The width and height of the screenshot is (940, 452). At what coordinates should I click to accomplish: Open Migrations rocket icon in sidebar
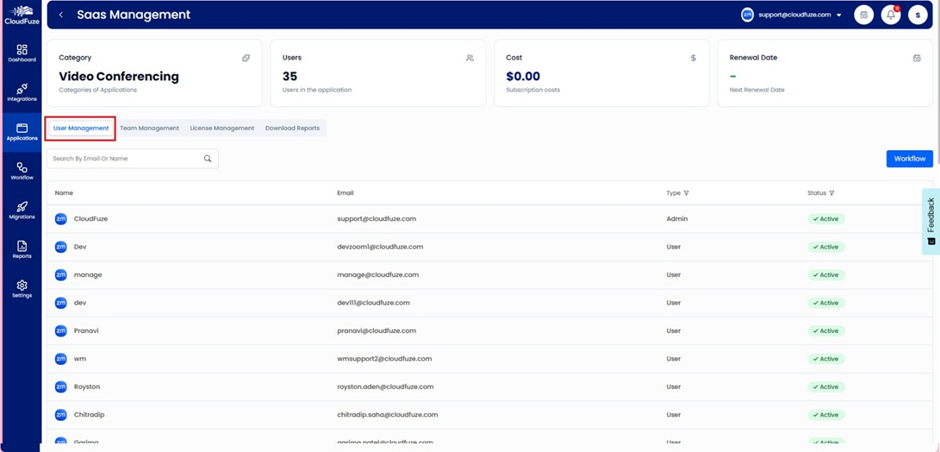point(21,210)
